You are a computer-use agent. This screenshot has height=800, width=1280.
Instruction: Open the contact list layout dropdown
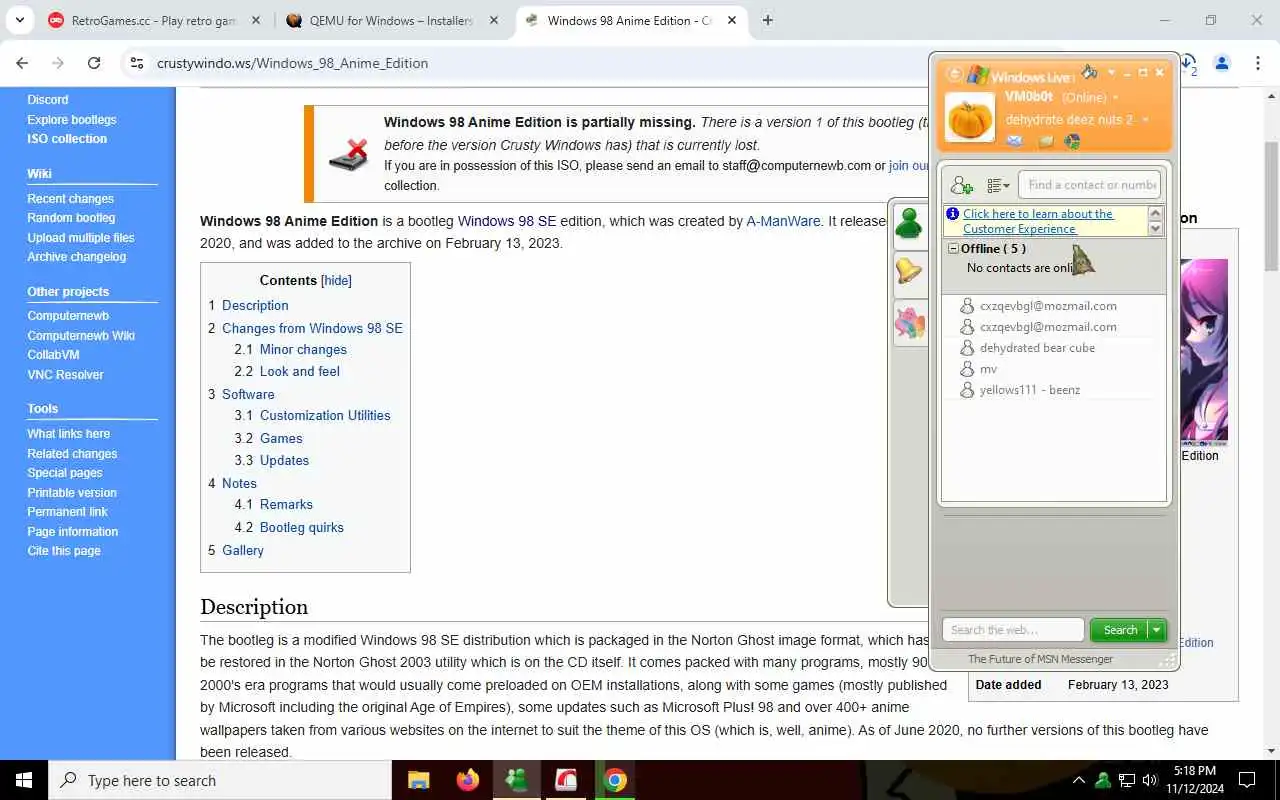998,185
